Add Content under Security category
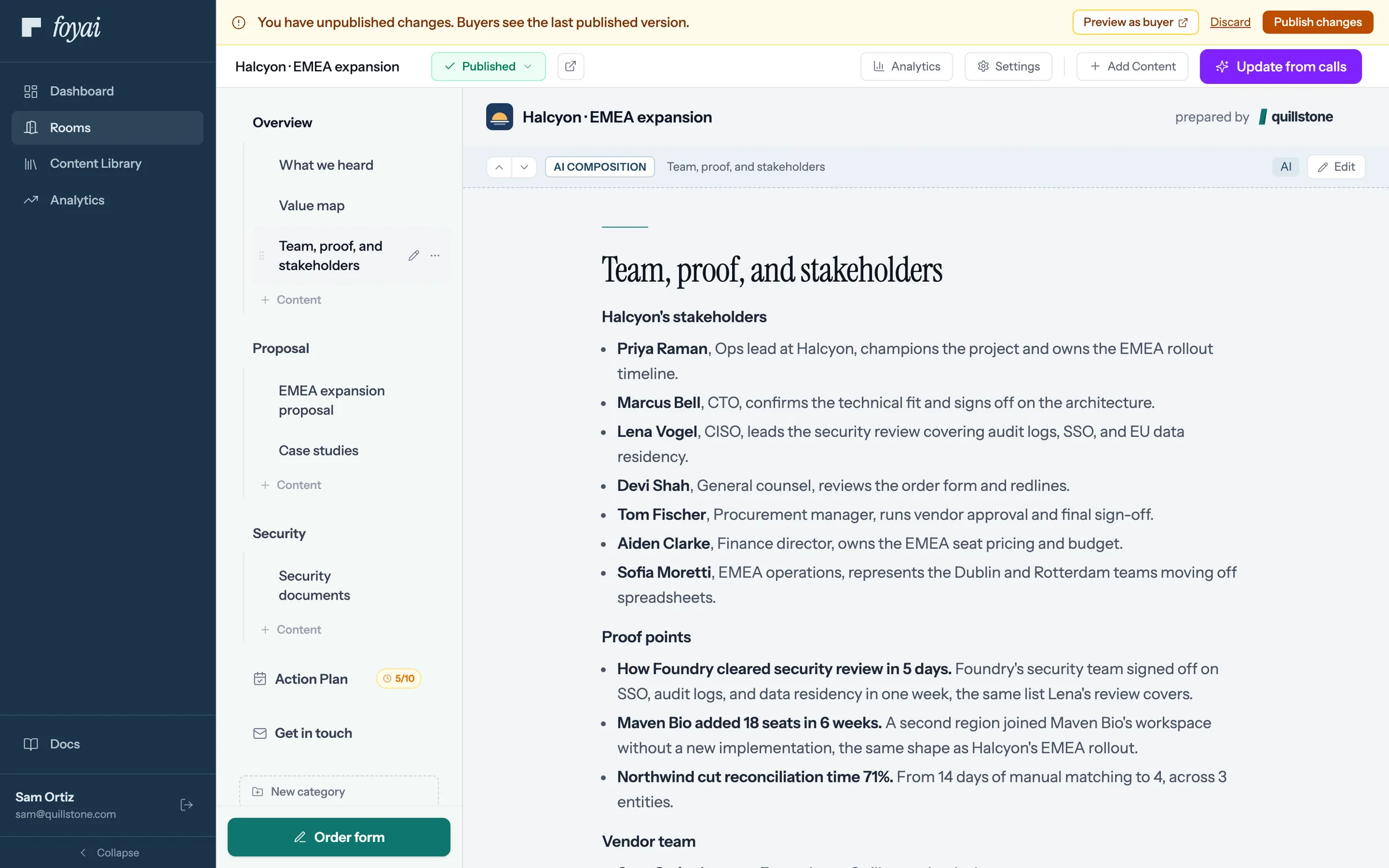 point(291,630)
